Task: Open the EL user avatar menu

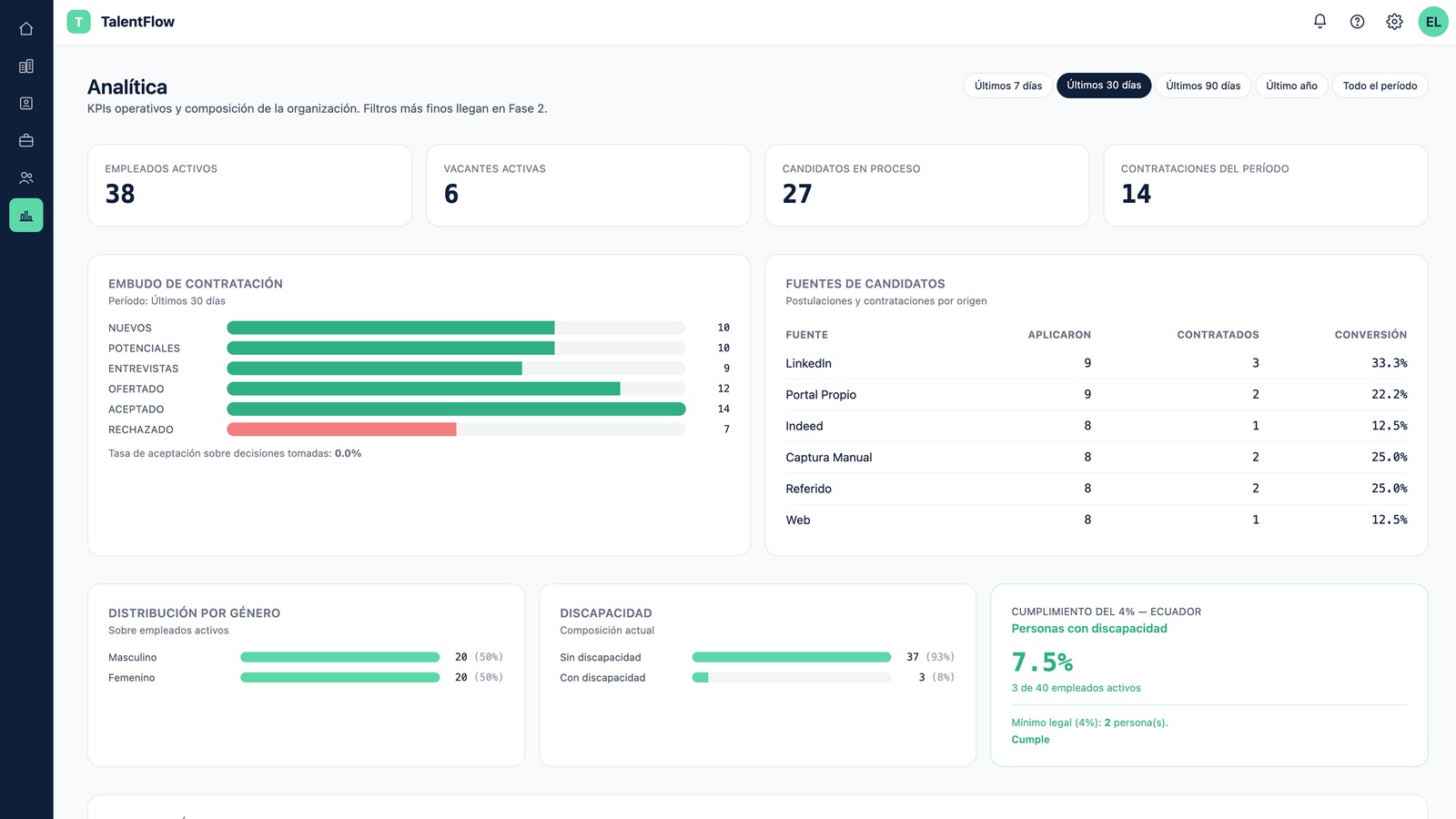Action: click(x=1433, y=22)
